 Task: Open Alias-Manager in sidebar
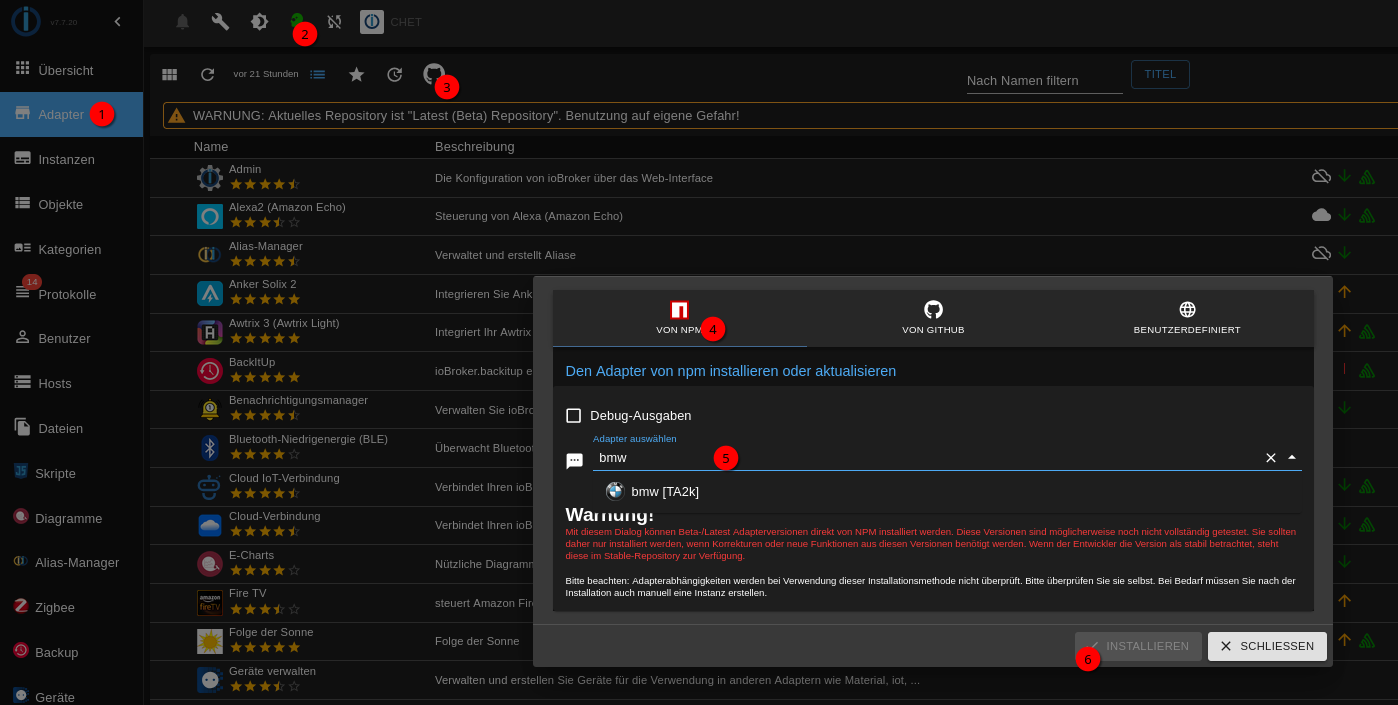pos(71,562)
